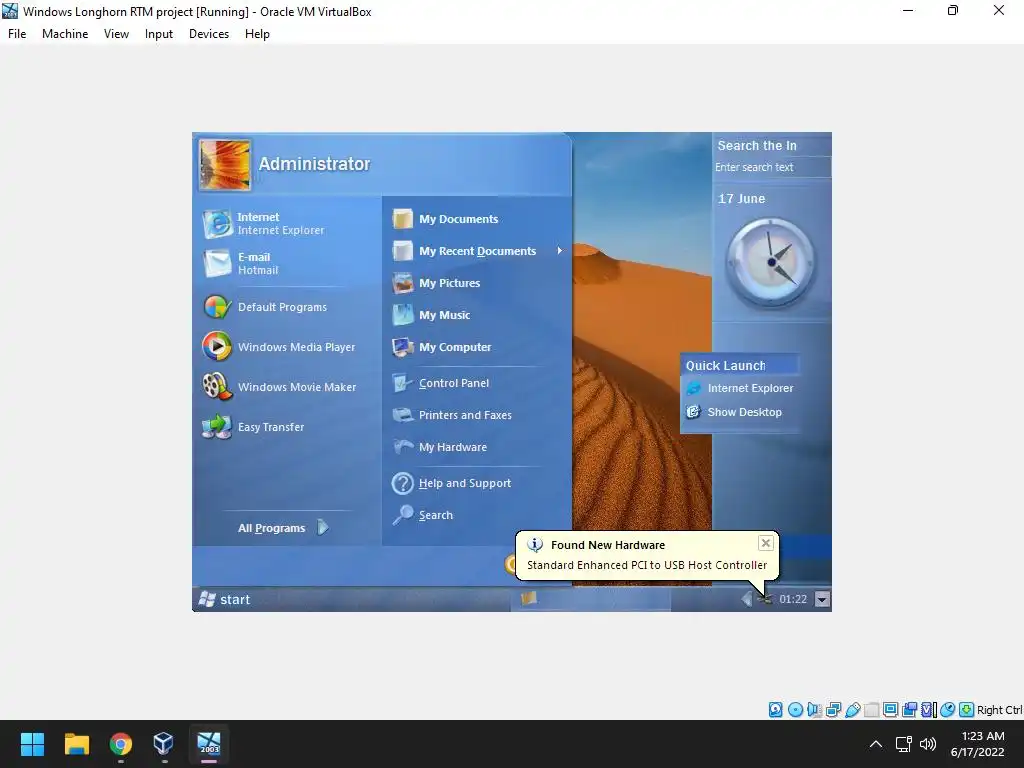
Task: Click the hard disk activity indicator
Action: tap(776, 710)
